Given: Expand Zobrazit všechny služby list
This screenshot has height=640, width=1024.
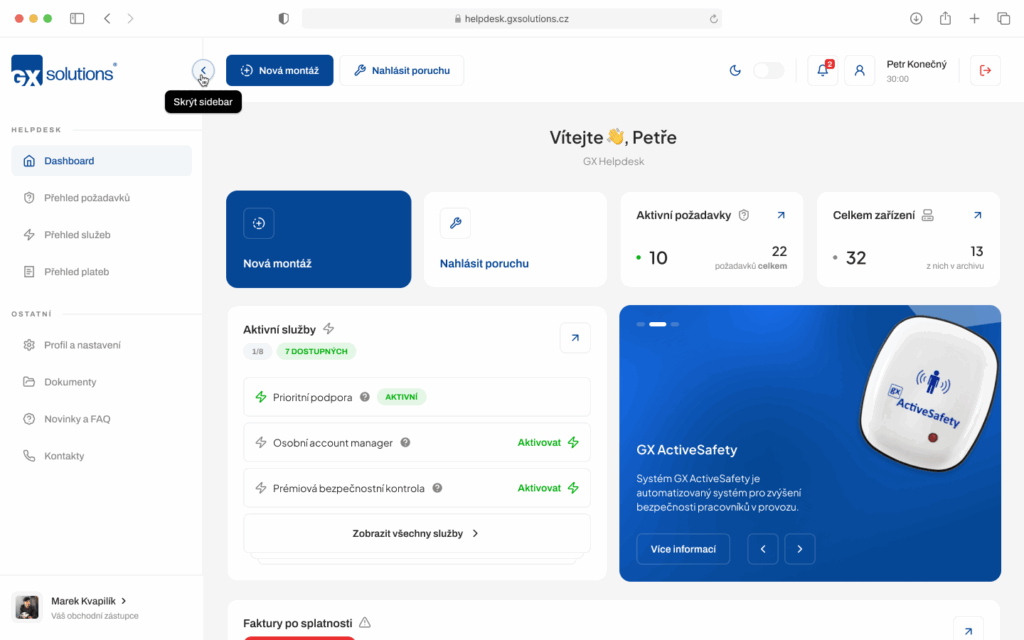Looking at the screenshot, I should point(416,534).
